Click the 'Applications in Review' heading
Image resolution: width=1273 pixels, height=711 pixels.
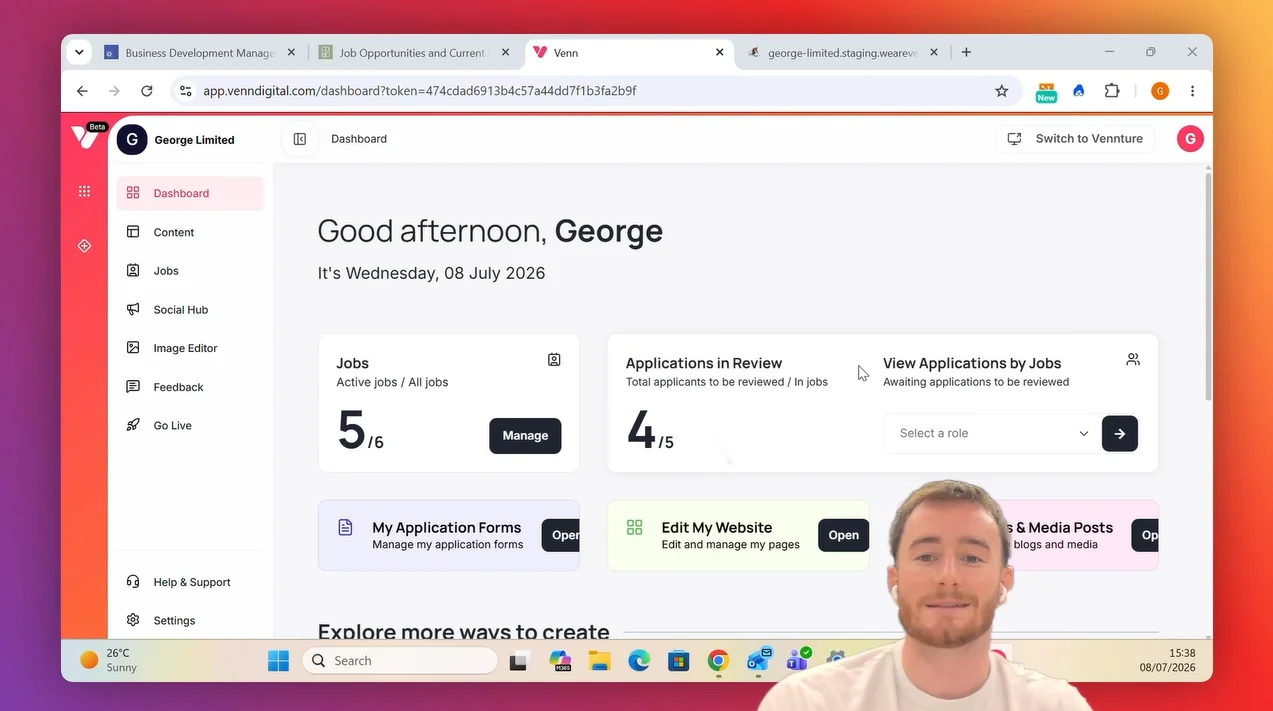tap(704, 363)
